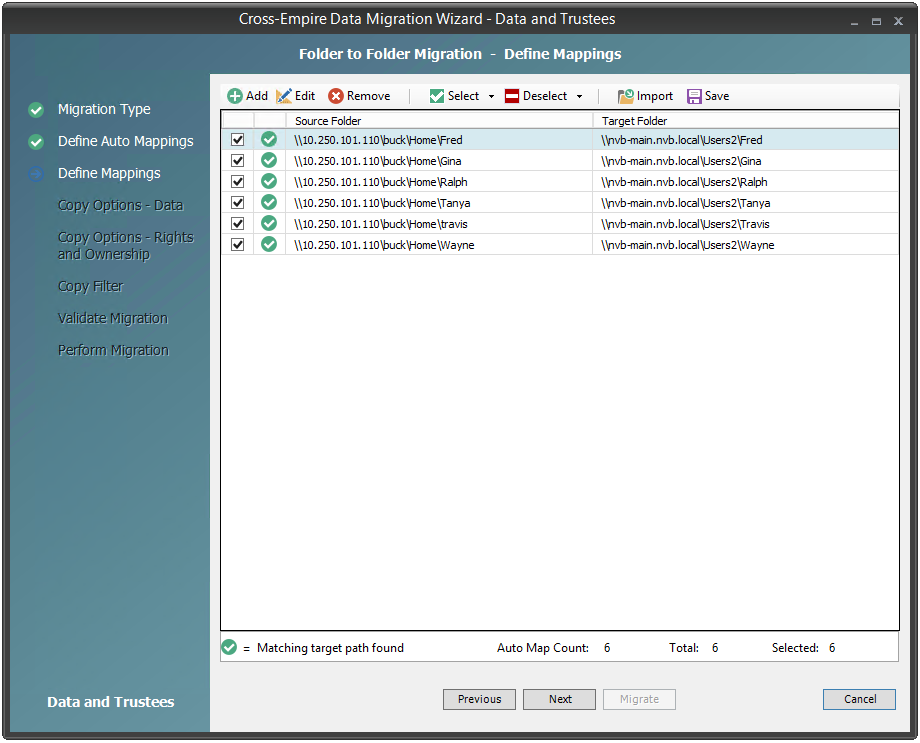Untick the Wayne mapping row checkbox
The height and width of the screenshot is (743, 920).
coord(238,245)
